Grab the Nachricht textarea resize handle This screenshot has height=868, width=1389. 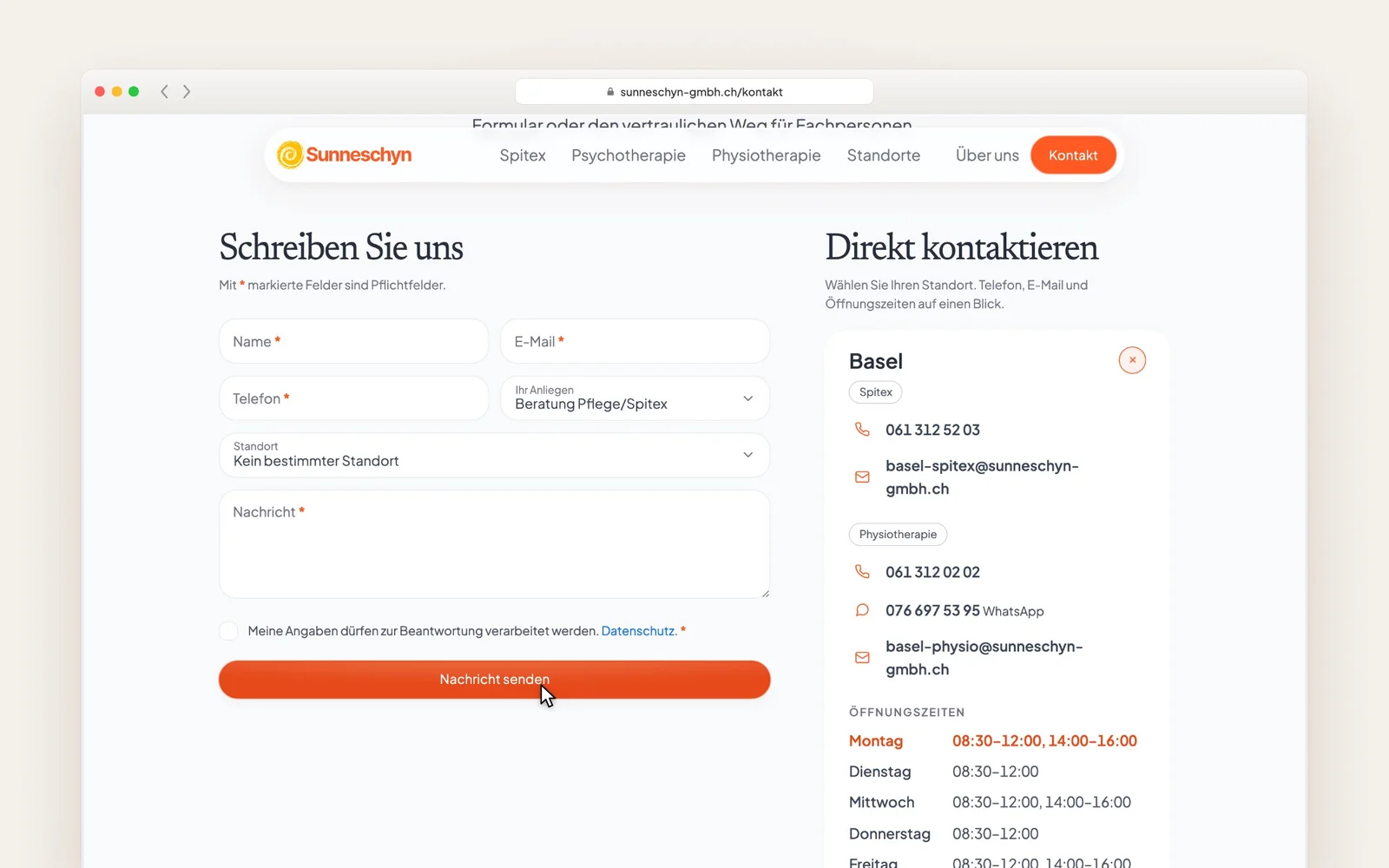click(765, 594)
